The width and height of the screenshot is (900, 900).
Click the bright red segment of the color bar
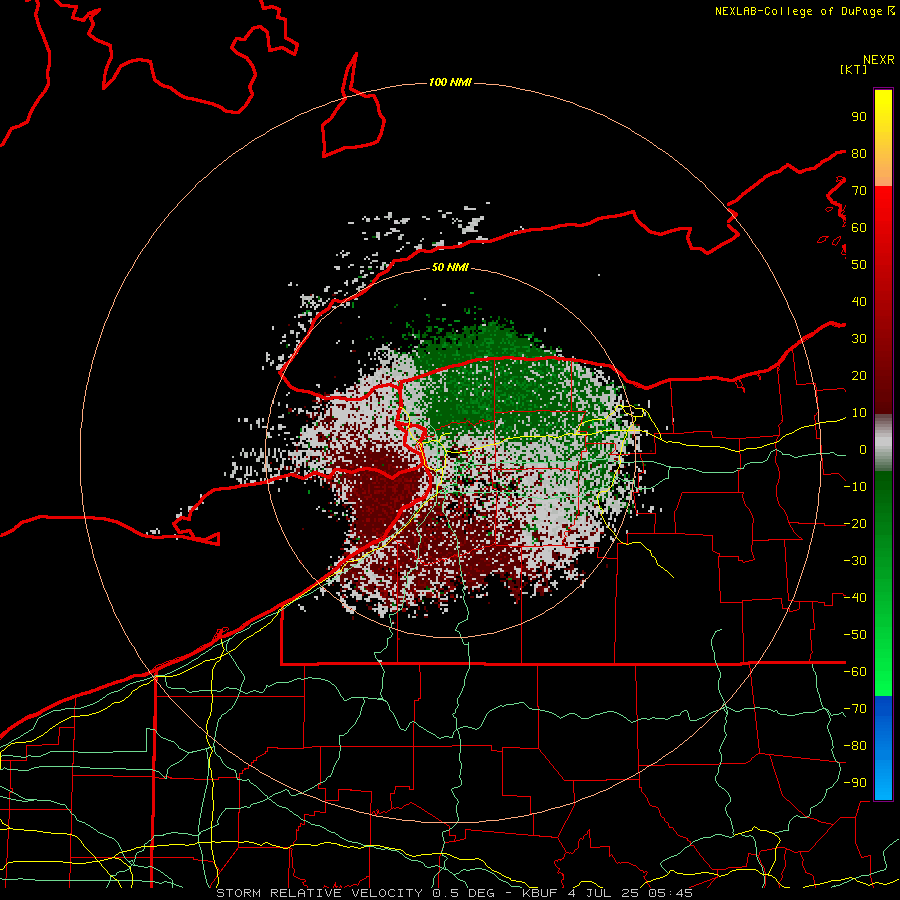coord(883,210)
